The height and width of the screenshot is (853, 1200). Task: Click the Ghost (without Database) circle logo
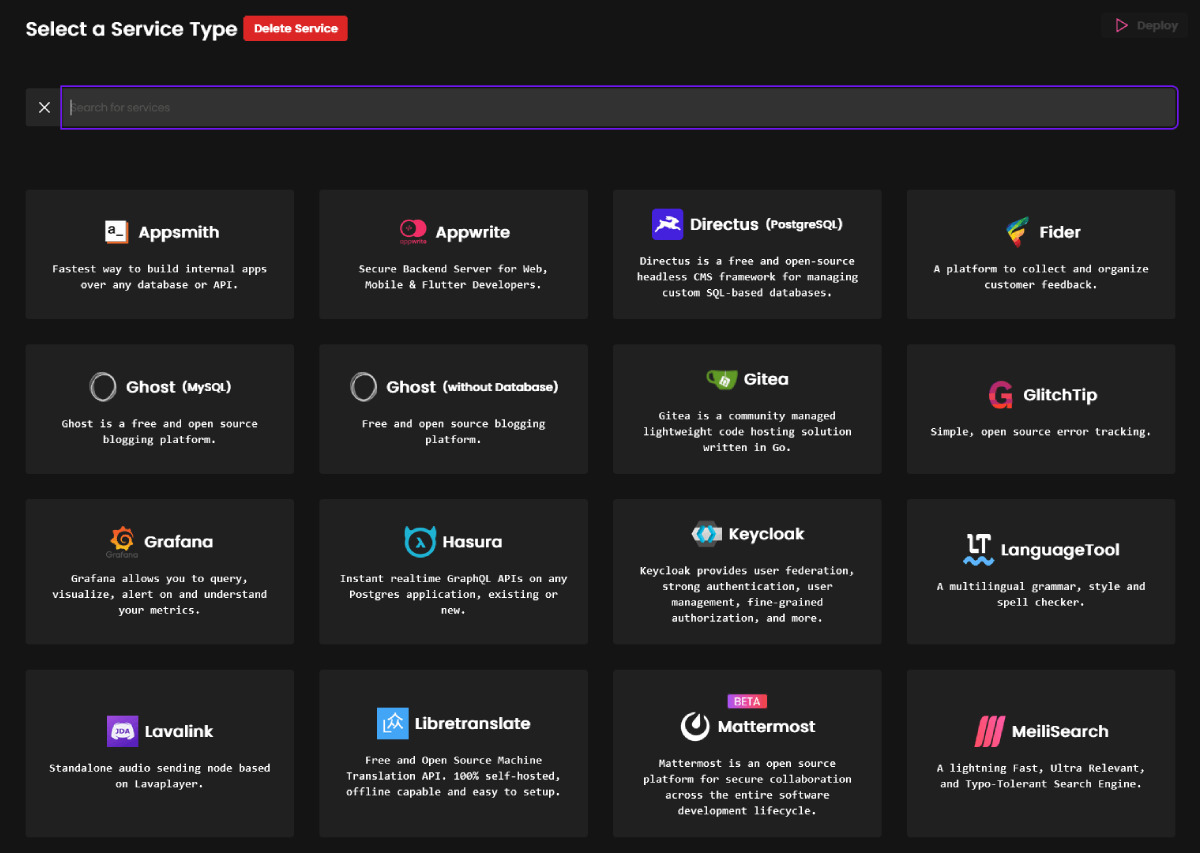coord(364,387)
